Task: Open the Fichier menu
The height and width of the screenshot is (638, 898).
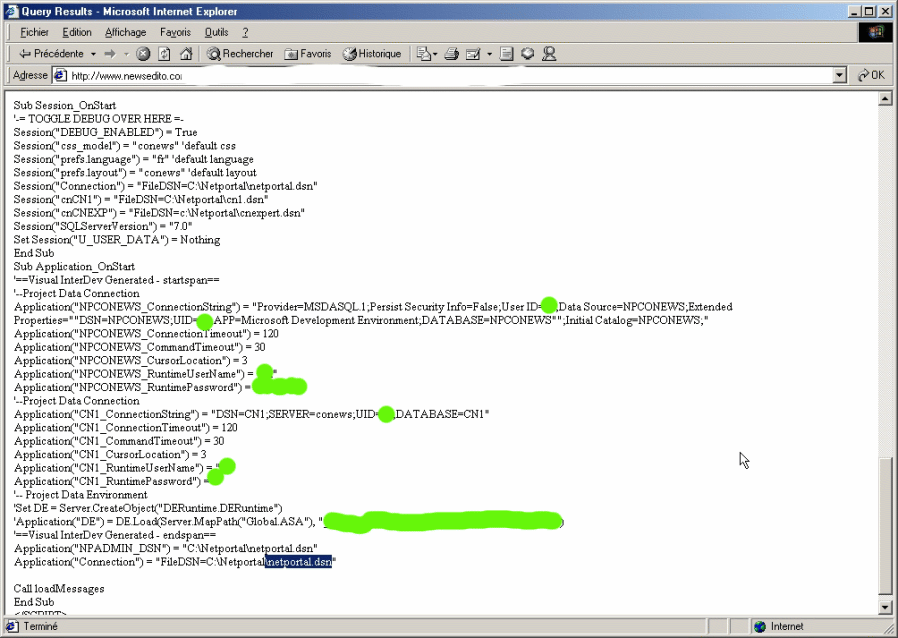Action: [x=34, y=32]
